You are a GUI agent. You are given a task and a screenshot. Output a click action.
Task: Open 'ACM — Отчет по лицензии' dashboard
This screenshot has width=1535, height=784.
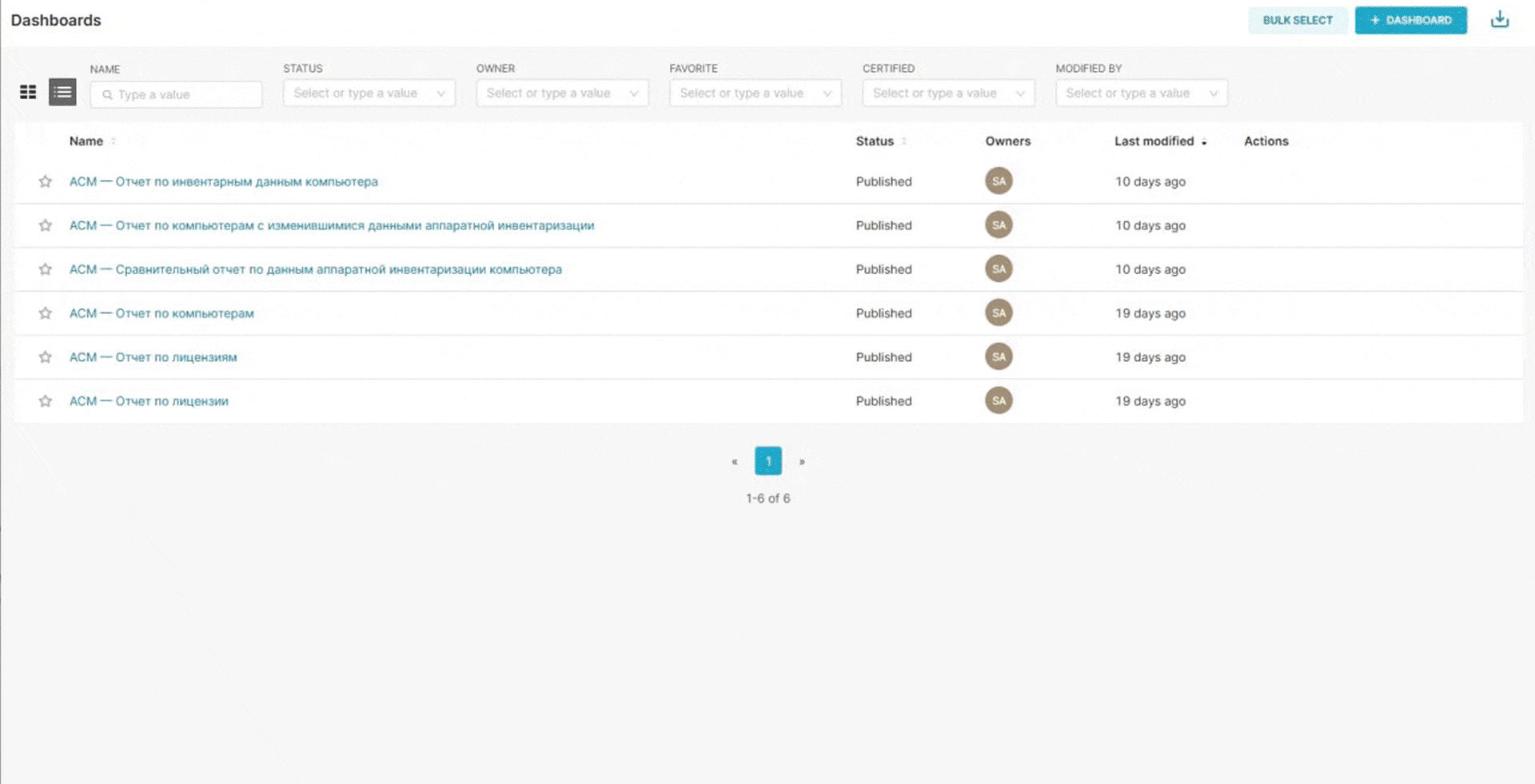[x=149, y=401]
